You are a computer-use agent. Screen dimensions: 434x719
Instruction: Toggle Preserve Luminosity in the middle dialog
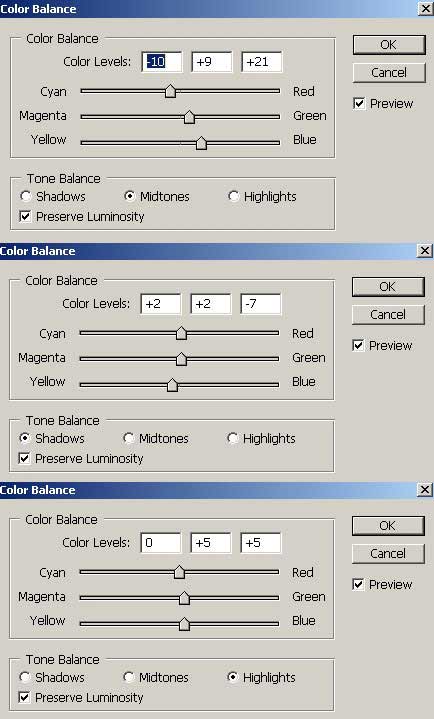tap(24, 458)
